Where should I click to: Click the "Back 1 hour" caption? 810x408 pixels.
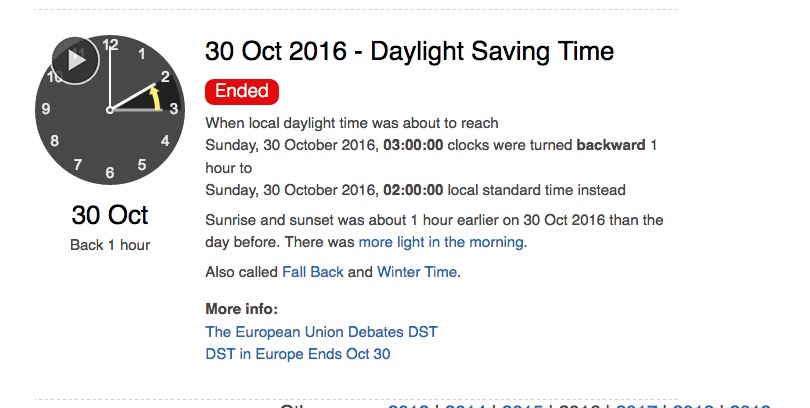(x=110, y=245)
